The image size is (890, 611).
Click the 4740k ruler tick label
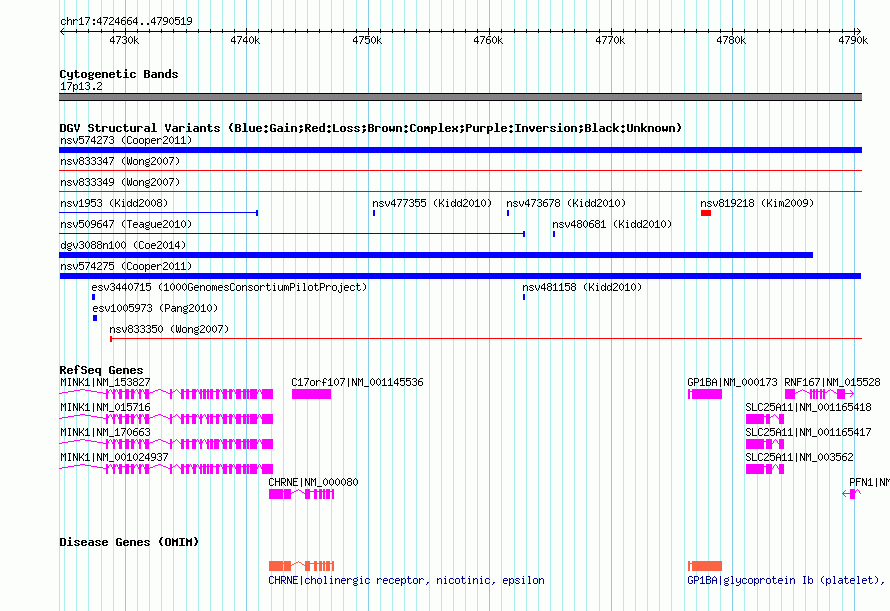pyautogui.click(x=245, y=40)
